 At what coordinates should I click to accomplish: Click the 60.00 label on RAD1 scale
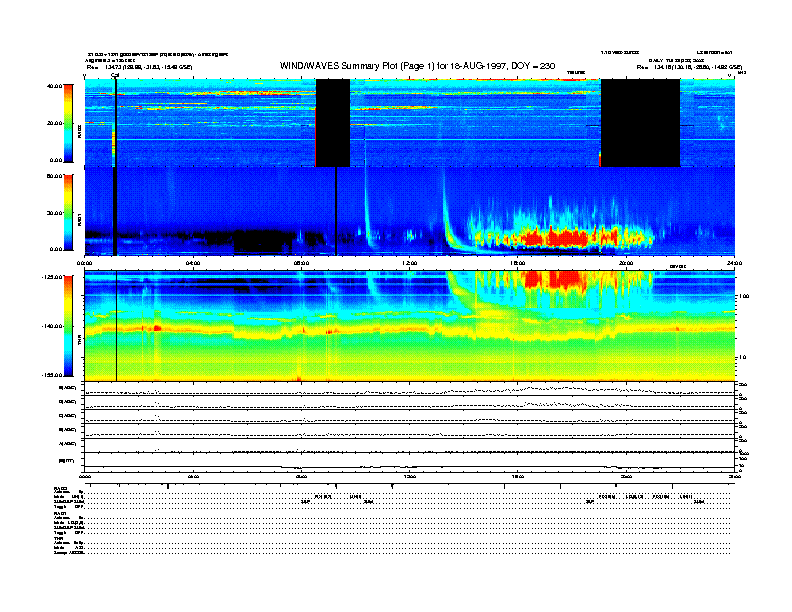pyautogui.click(x=54, y=176)
